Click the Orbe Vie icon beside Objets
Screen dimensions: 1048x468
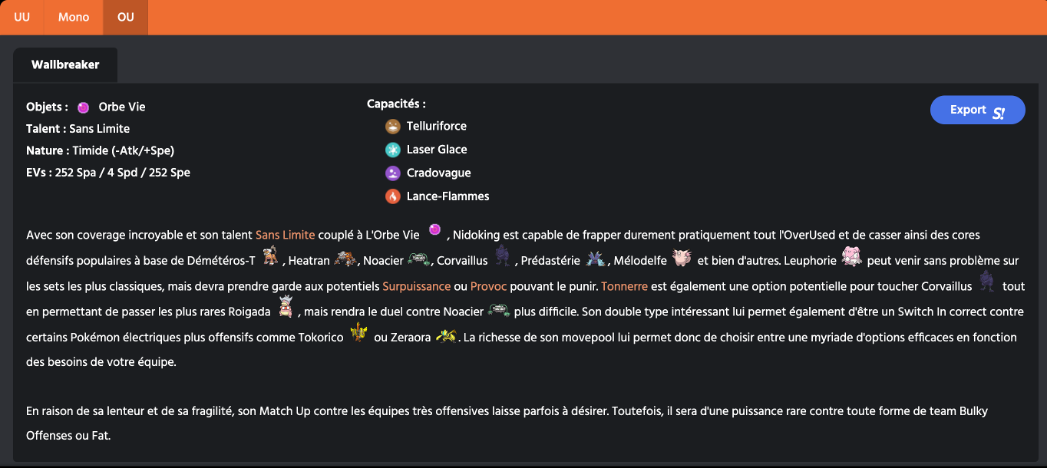(83, 107)
